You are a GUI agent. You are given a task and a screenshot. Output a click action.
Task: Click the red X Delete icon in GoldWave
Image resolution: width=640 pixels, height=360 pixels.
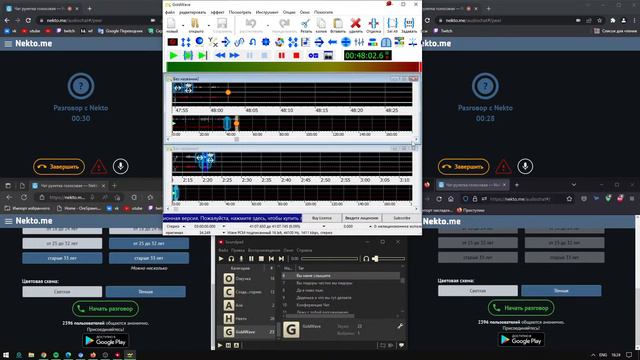(356, 23)
